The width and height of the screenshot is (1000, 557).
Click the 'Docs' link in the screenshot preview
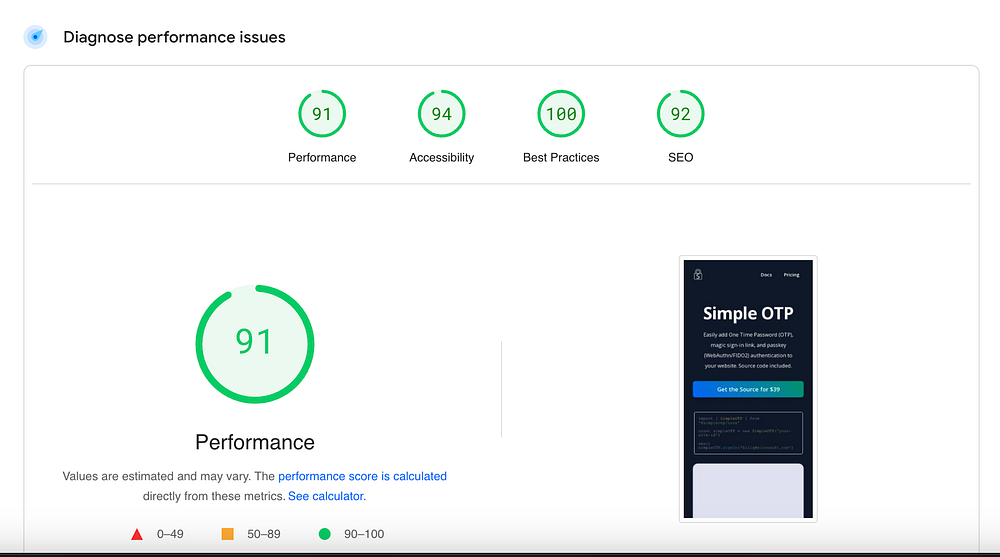[x=766, y=275]
